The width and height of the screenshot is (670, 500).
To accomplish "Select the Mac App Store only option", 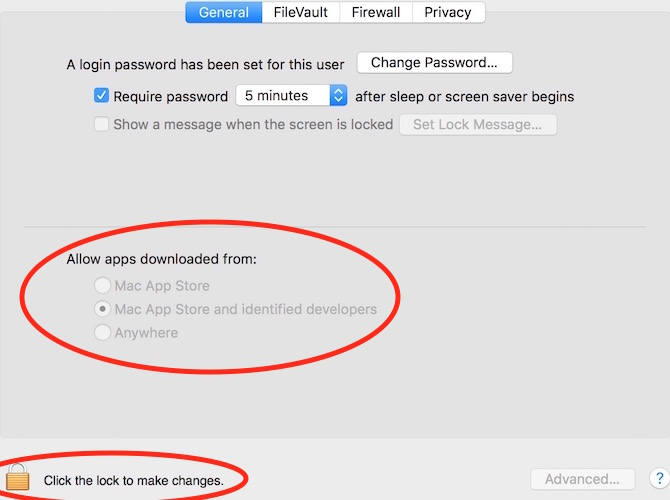I will tap(102, 286).
